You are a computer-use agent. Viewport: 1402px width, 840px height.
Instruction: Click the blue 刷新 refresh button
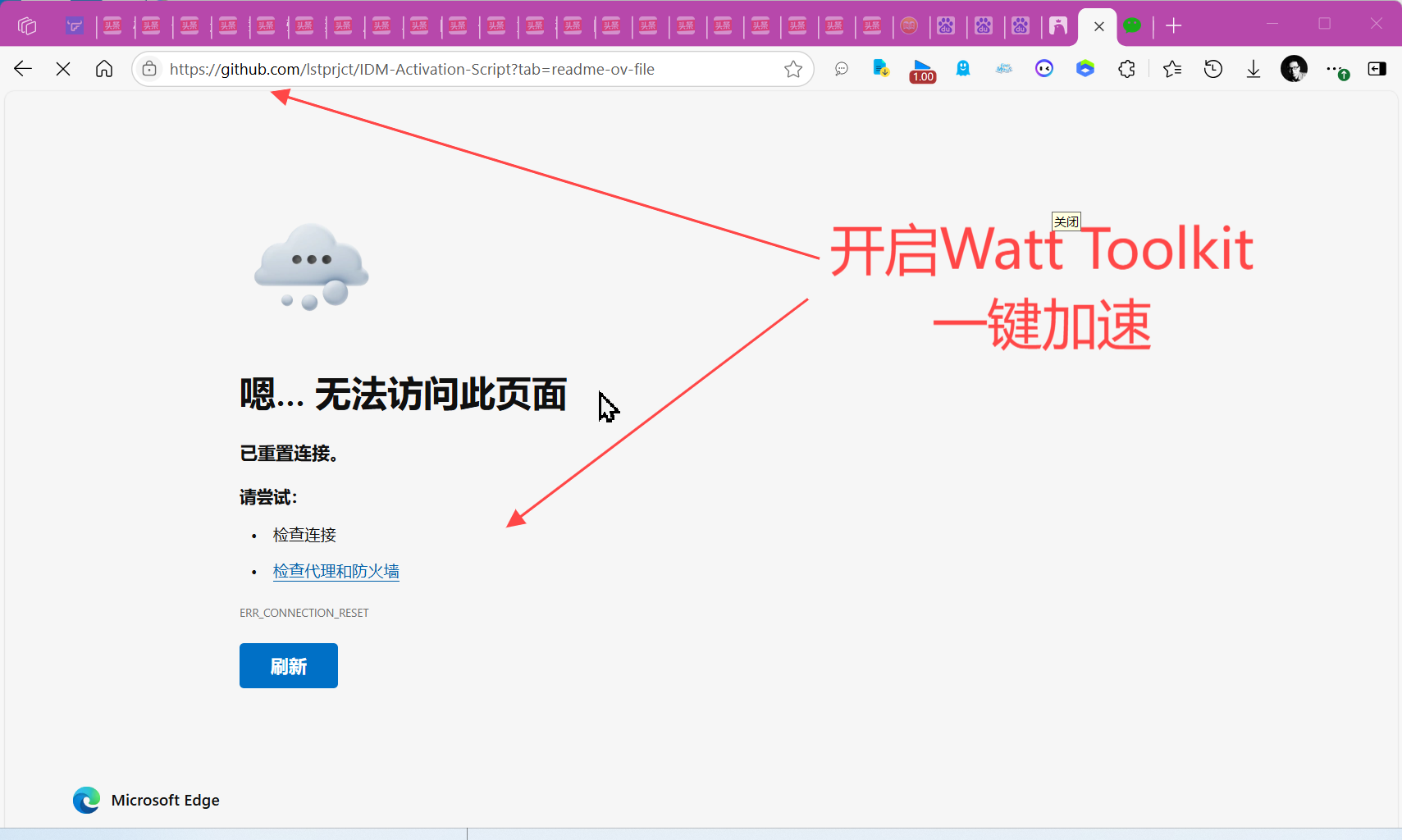point(288,665)
